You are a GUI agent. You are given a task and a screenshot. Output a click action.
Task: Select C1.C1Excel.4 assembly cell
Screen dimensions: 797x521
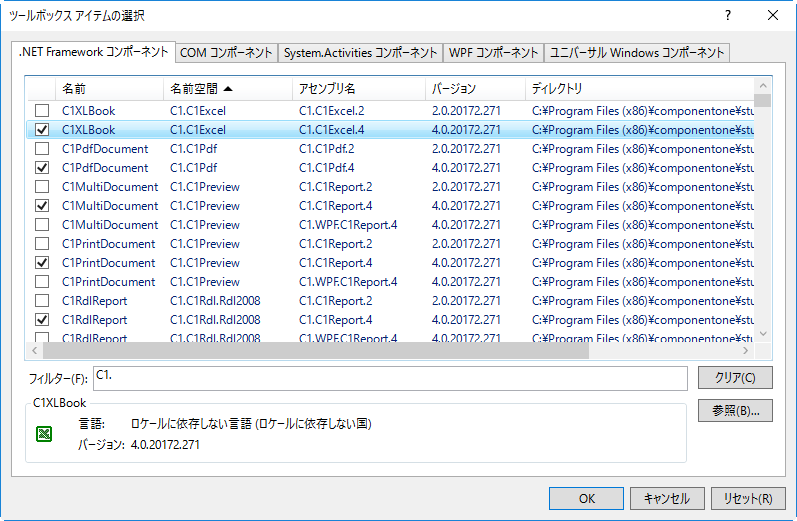click(x=331, y=130)
